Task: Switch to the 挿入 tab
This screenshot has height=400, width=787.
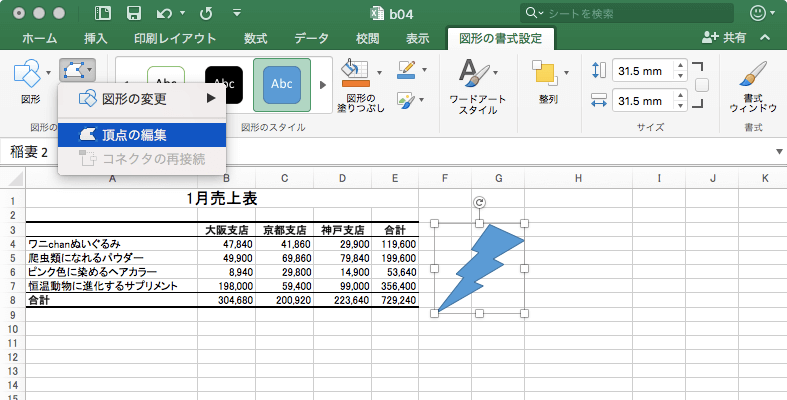Action: [95, 38]
